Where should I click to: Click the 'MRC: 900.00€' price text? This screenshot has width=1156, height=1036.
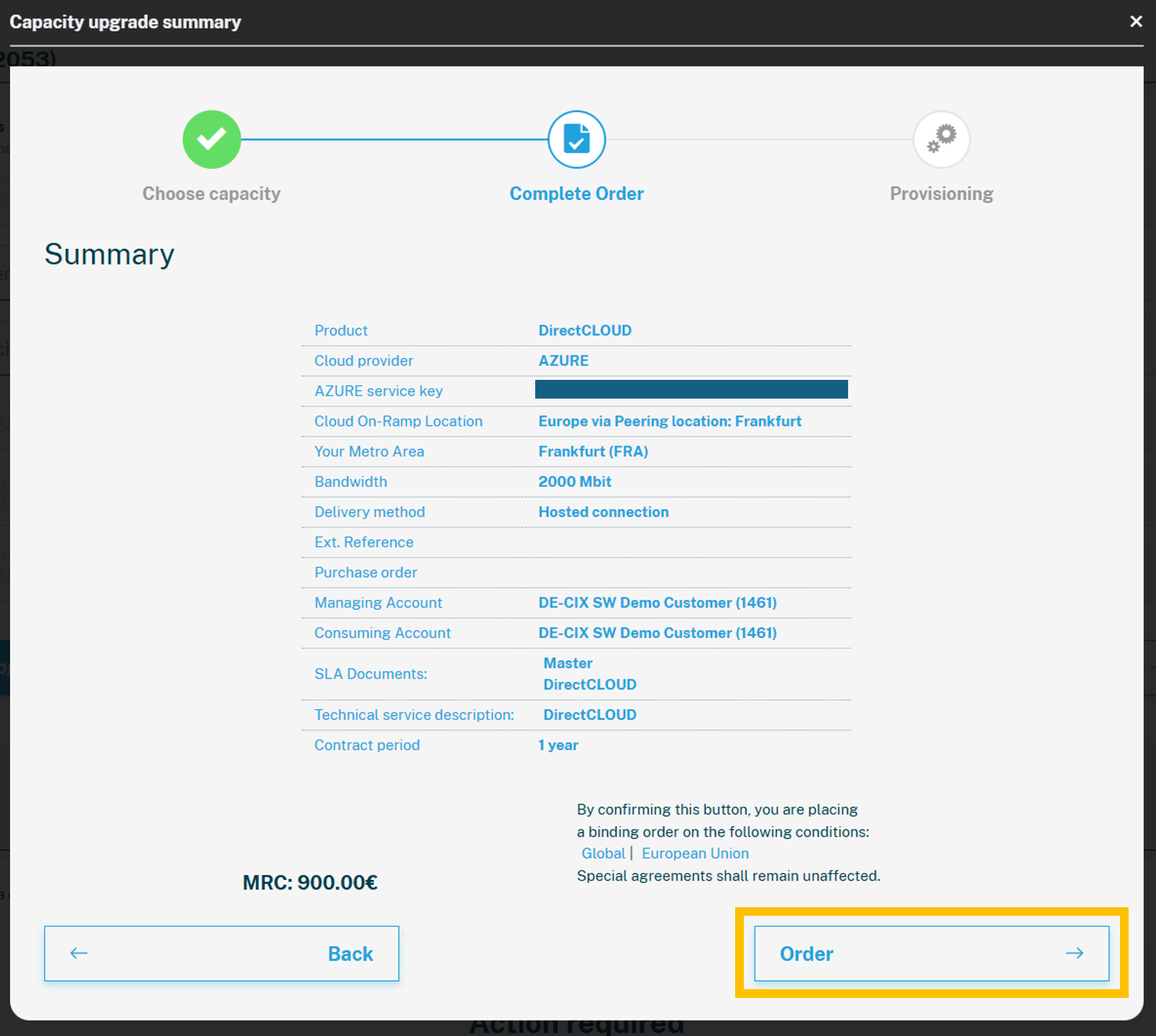[x=310, y=883]
